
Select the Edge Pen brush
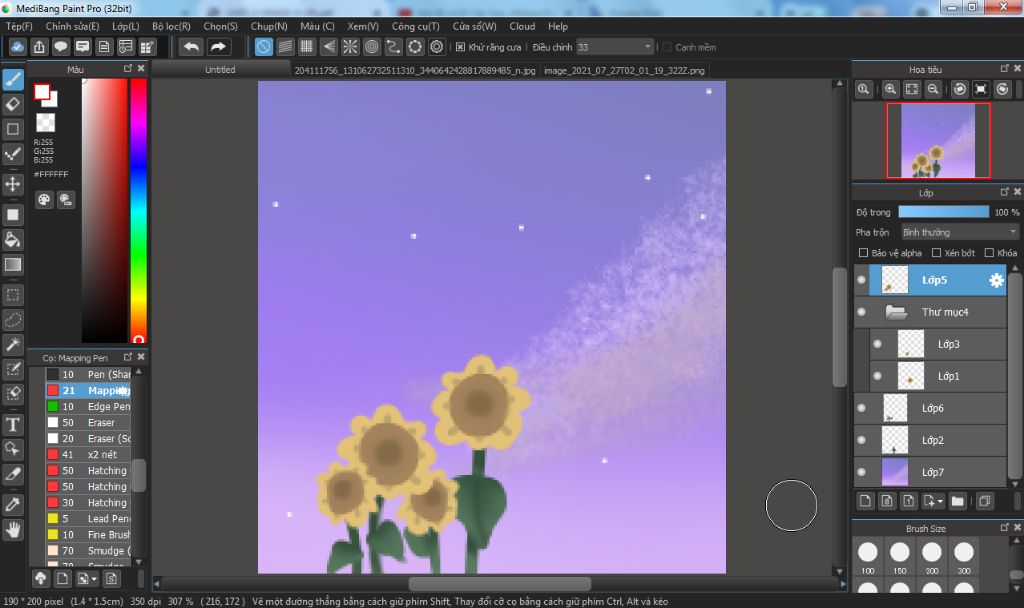88,406
